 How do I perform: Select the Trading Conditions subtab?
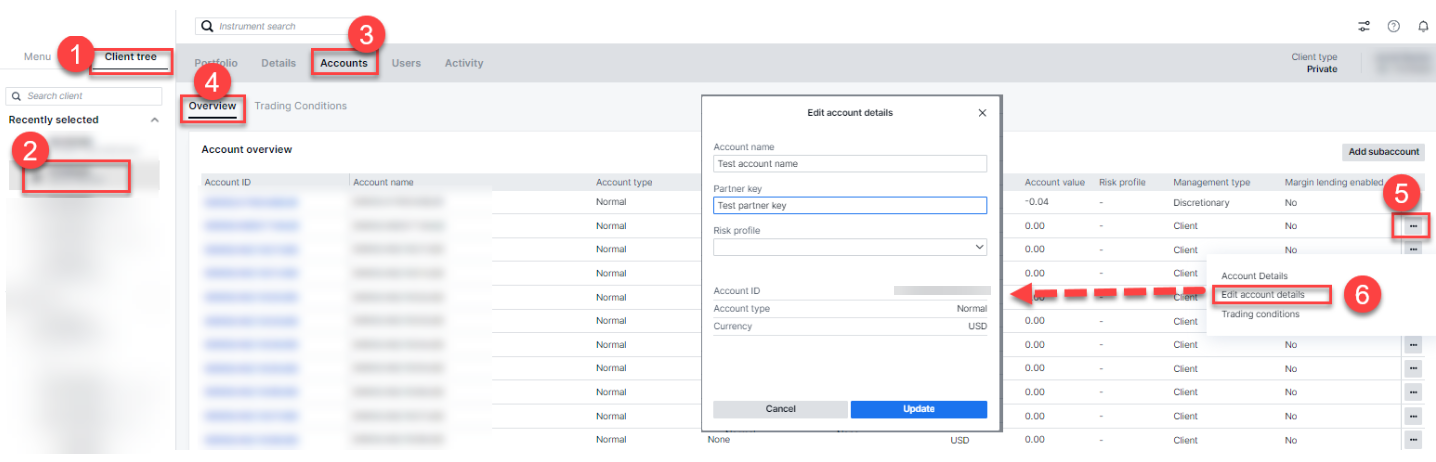pos(300,106)
